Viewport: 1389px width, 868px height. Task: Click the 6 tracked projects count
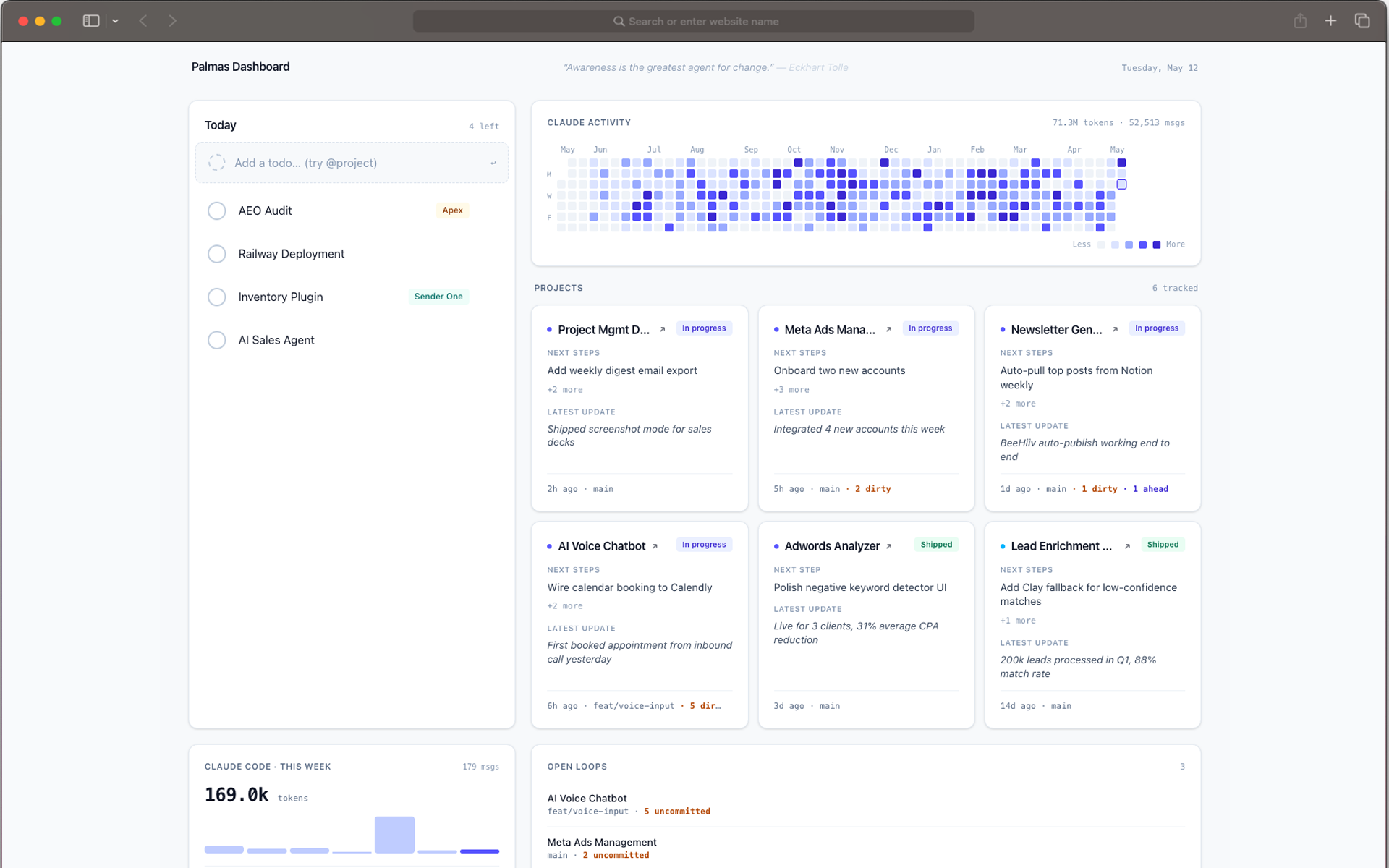1175,288
